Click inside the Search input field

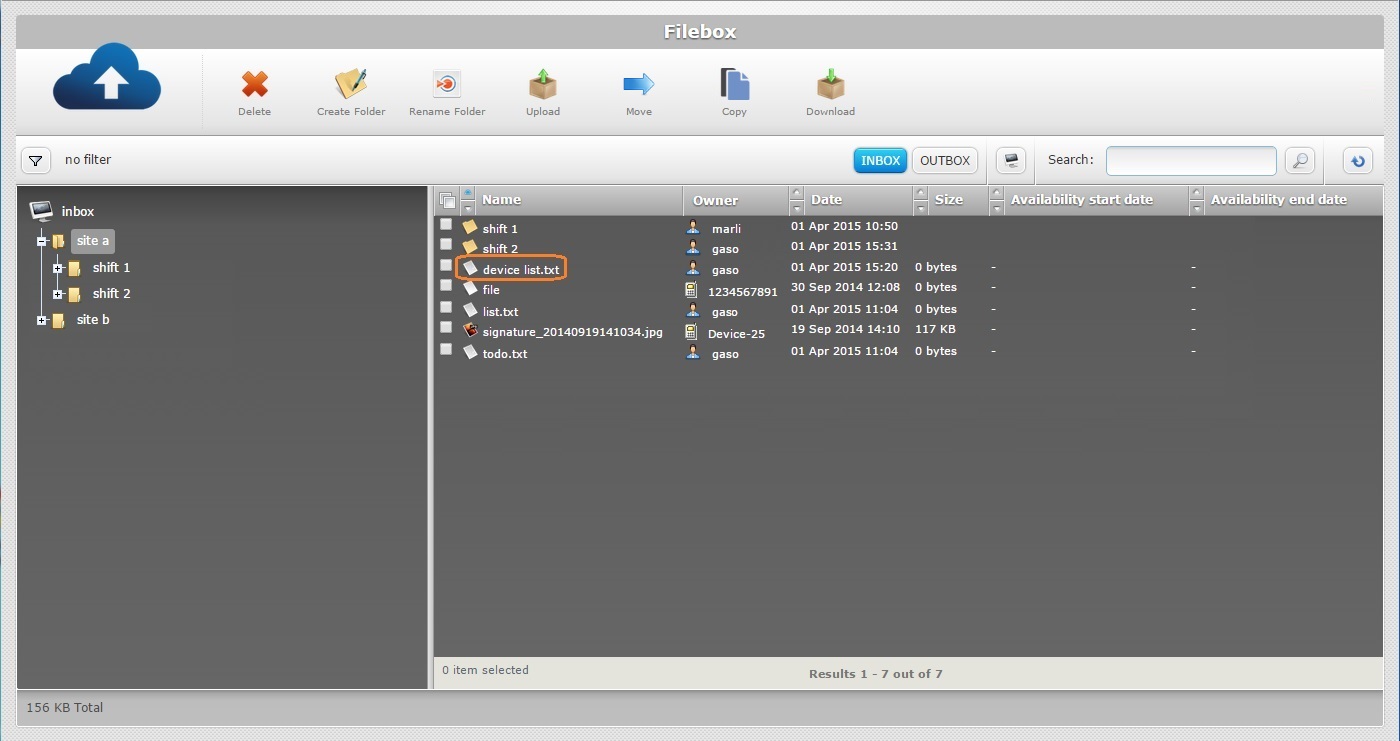1191,160
